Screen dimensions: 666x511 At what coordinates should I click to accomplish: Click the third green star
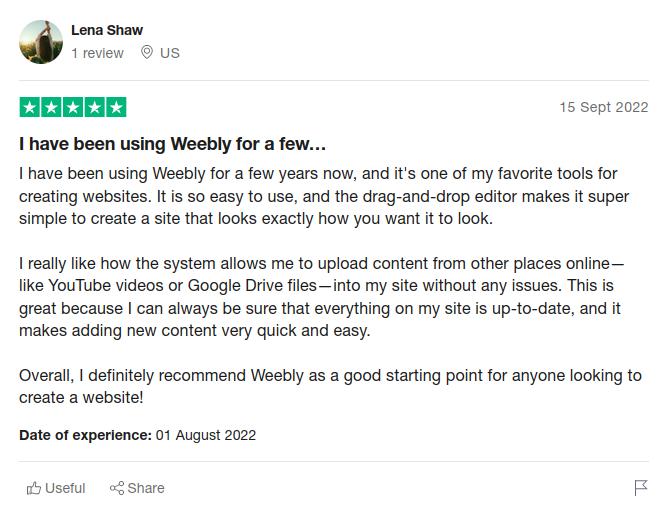tap(73, 107)
